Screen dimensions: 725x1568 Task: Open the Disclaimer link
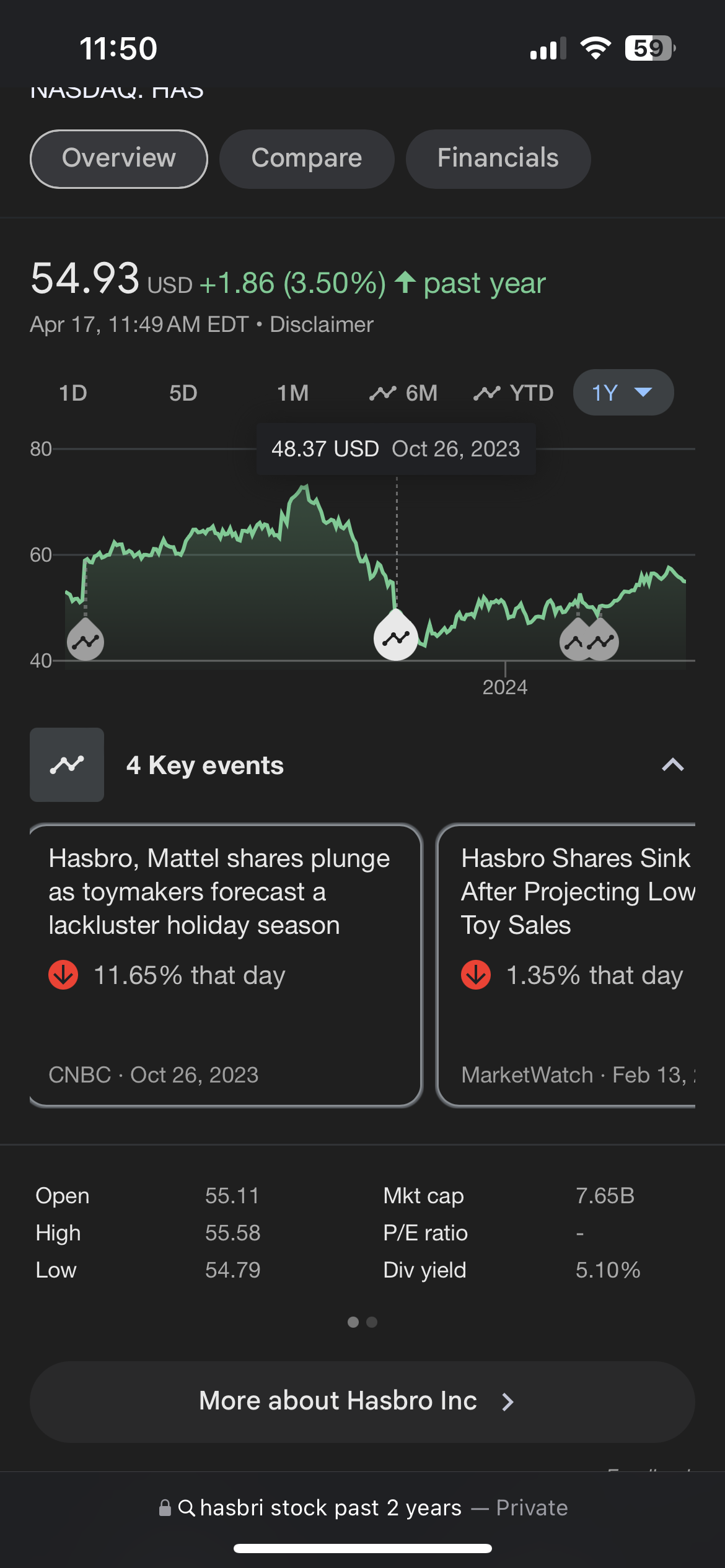[322, 324]
